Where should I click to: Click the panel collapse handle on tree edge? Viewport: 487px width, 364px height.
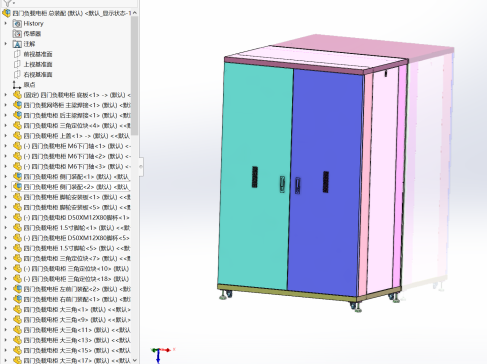pyautogui.click(x=141, y=167)
